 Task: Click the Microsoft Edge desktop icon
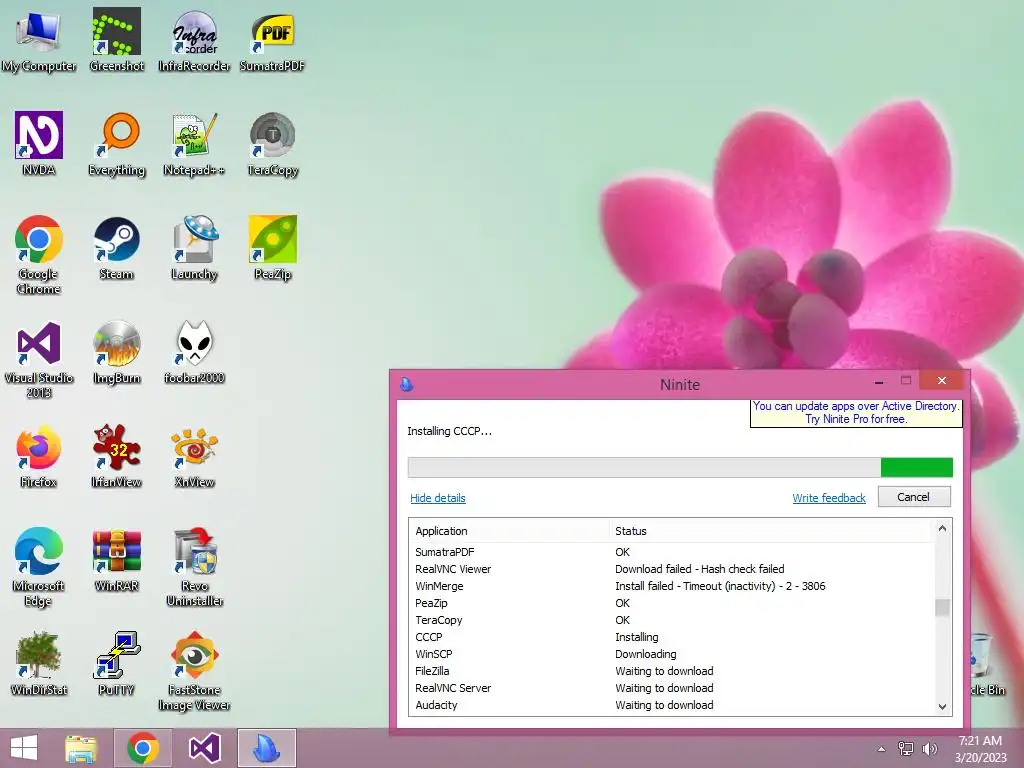click(x=39, y=568)
